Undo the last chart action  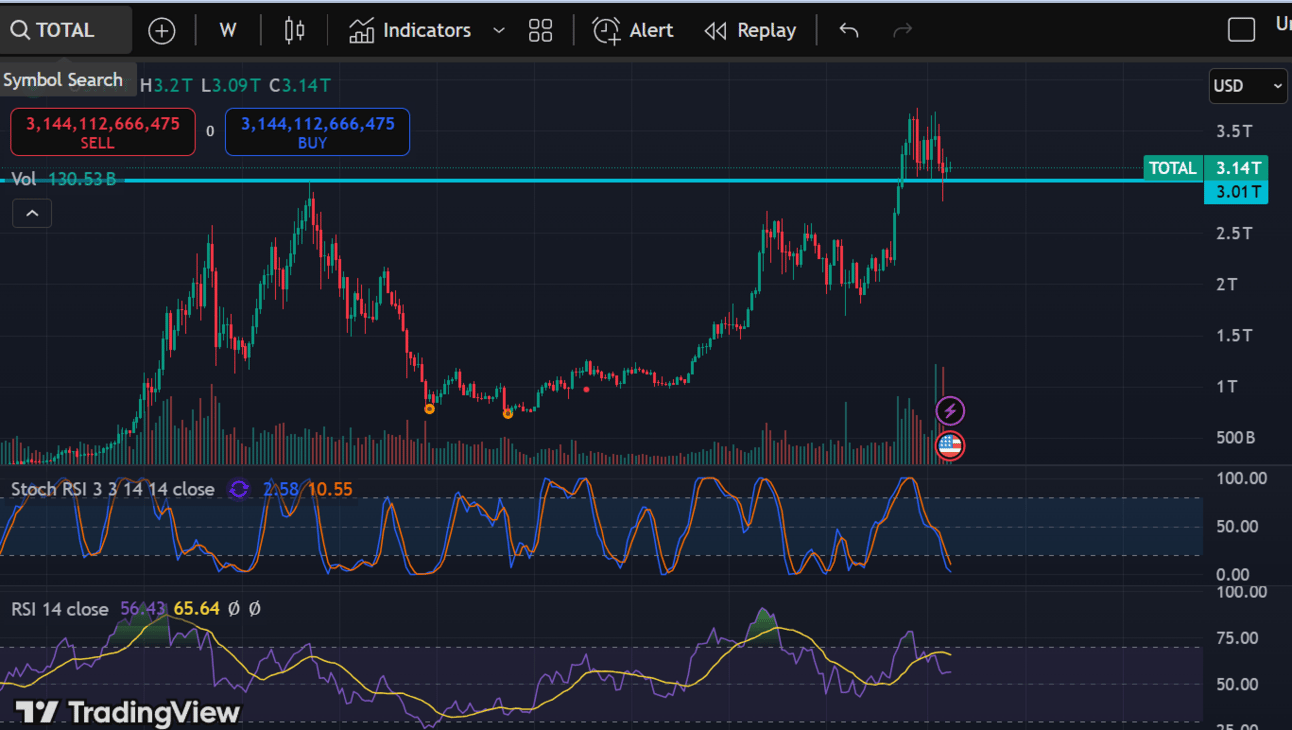[849, 31]
